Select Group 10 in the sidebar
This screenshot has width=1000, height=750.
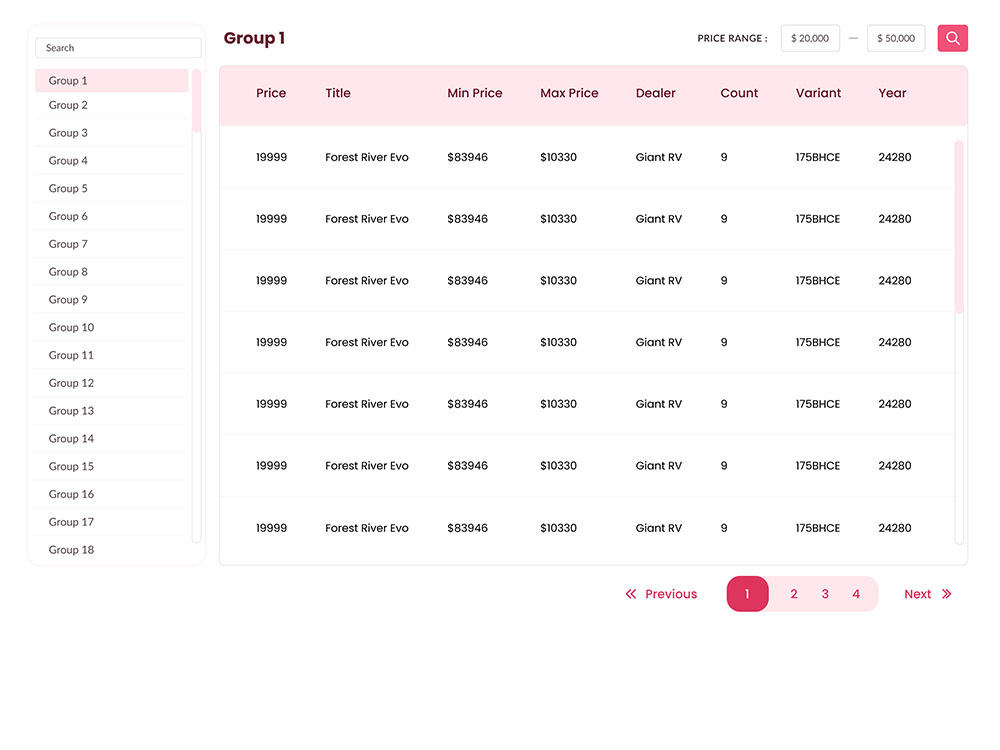pos(112,327)
